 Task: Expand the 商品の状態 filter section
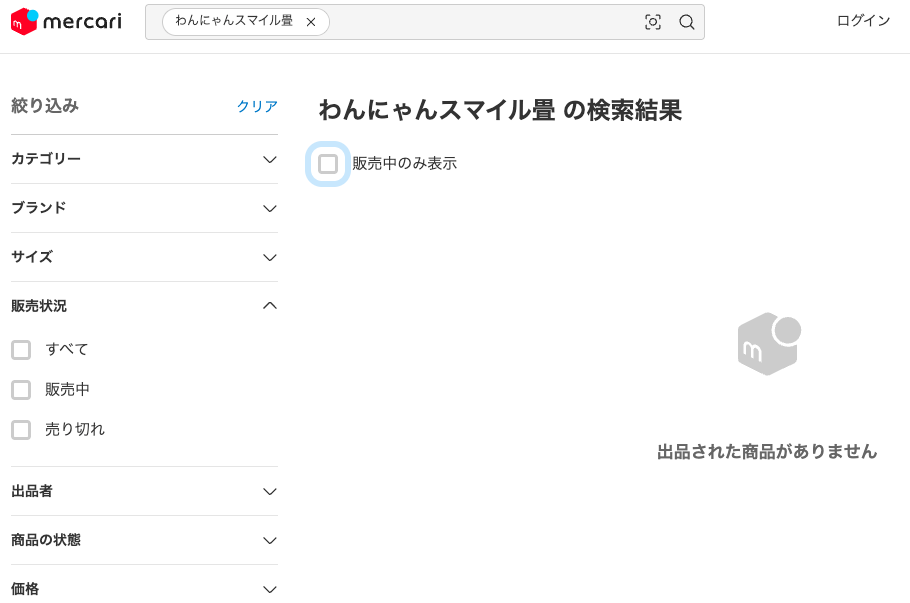269,541
